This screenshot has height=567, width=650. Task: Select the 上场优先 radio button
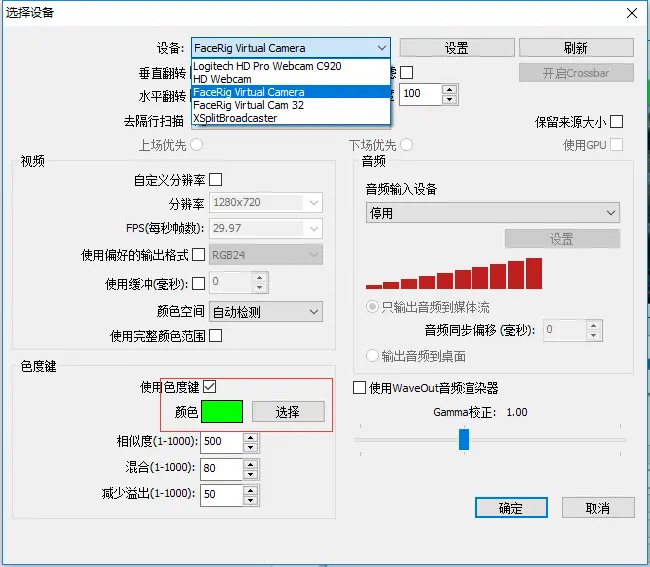point(196,145)
